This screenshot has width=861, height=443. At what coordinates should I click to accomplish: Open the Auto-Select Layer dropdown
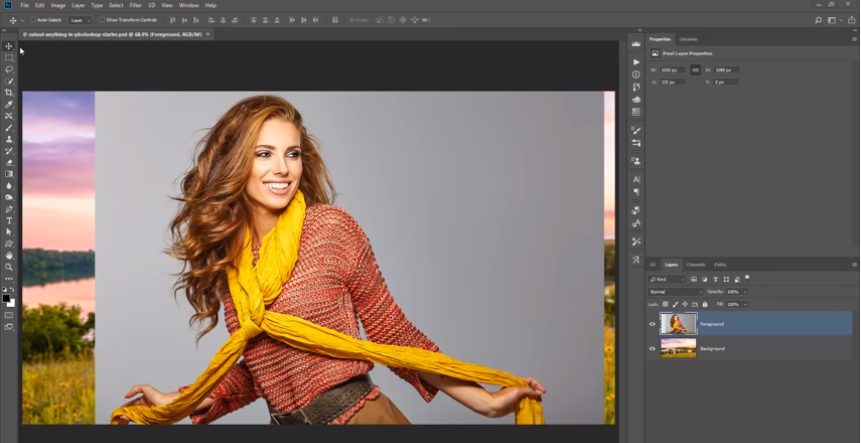(80, 19)
